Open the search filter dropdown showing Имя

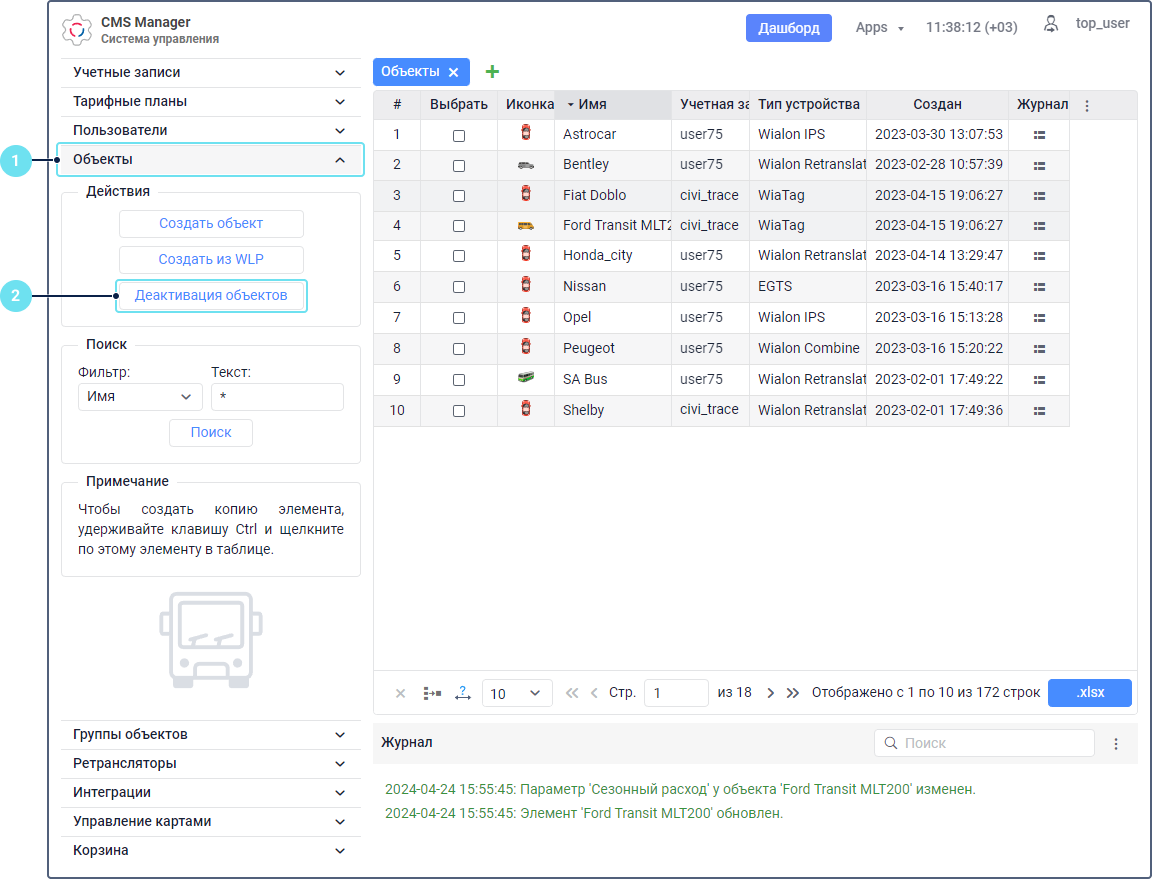pyautogui.click(x=139, y=397)
